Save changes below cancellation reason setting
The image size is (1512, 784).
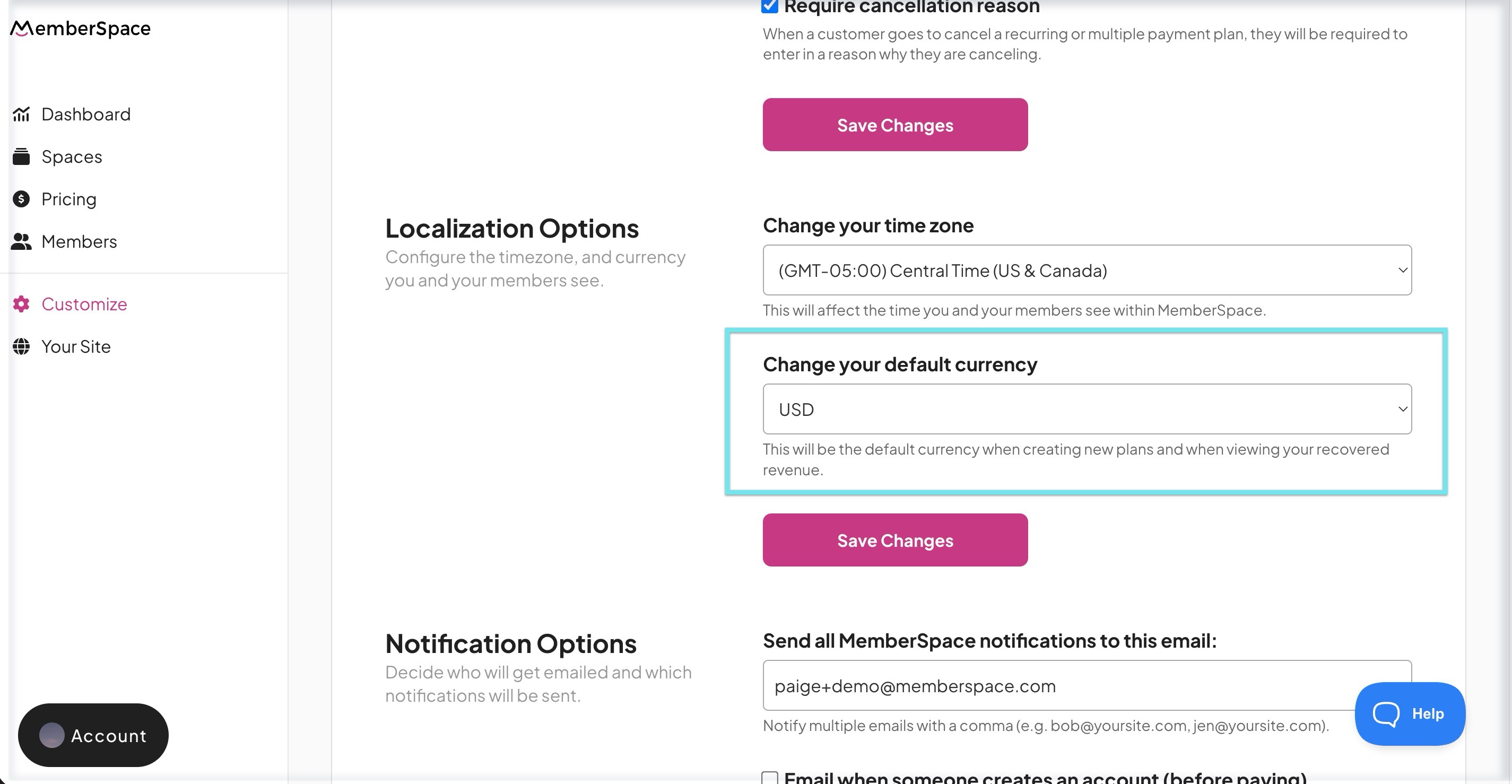(x=894, y=125)
